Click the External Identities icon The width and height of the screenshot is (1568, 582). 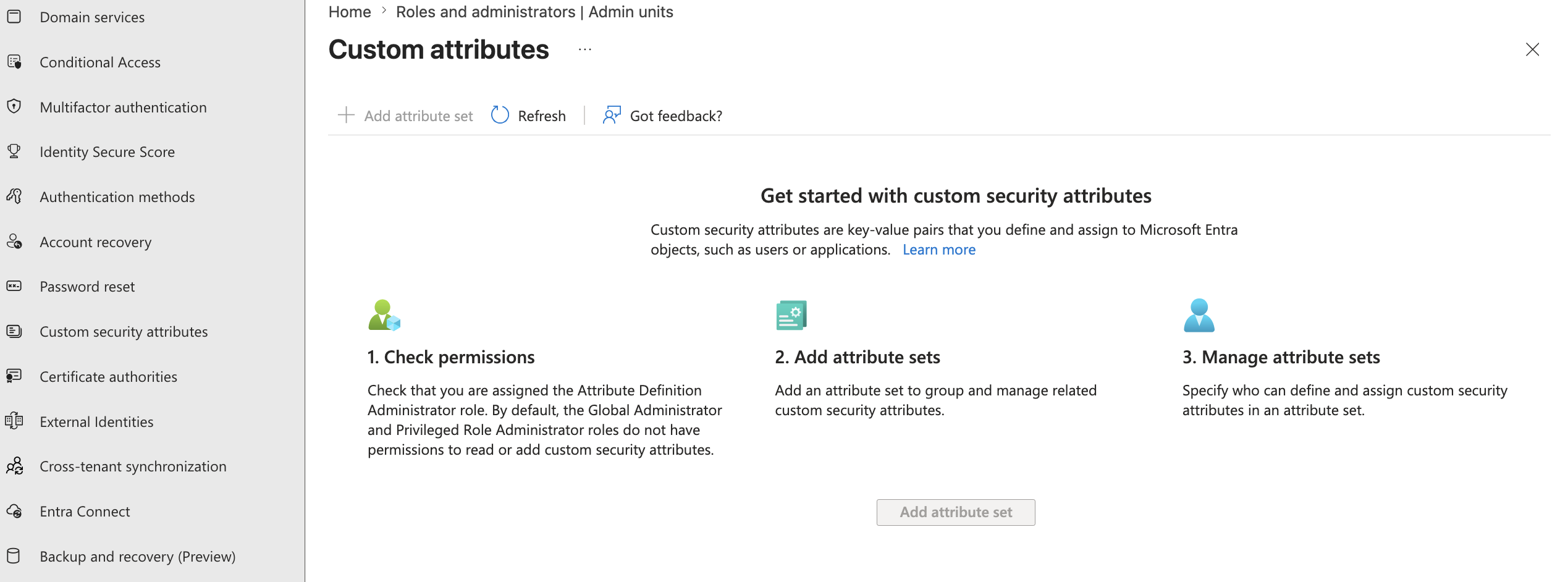14,421
